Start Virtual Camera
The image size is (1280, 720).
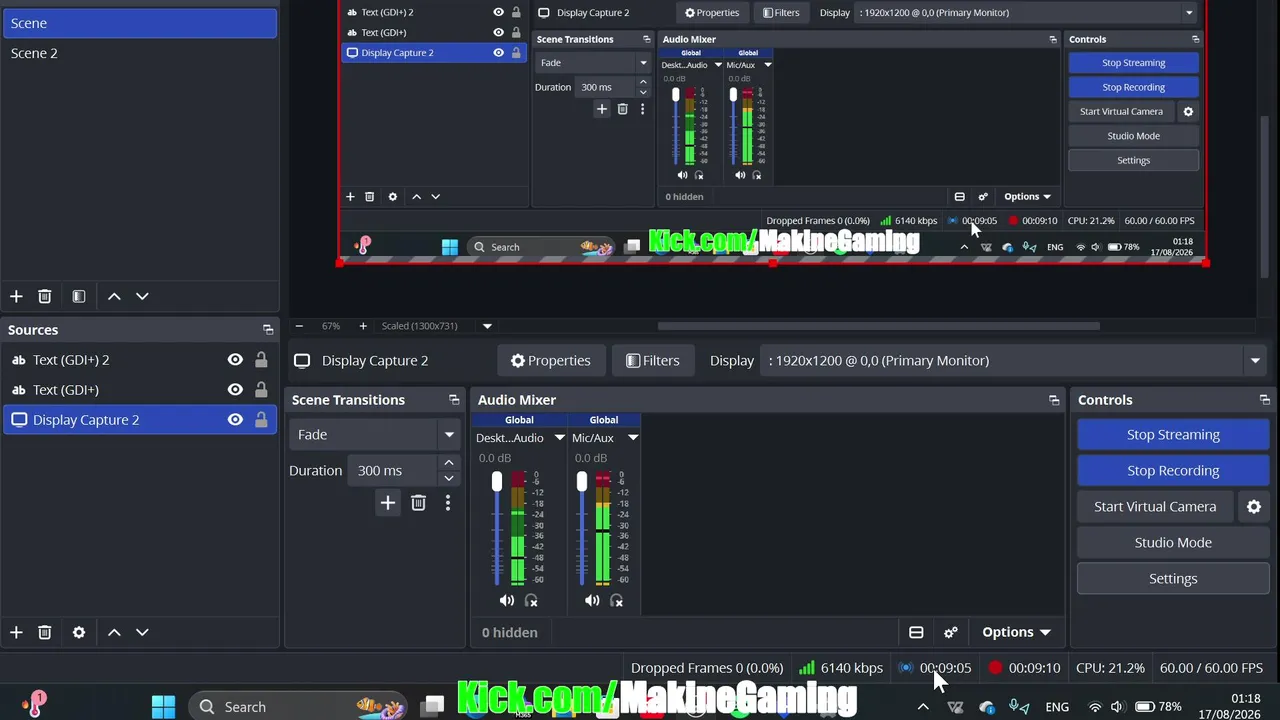click(x=1155, y=507)
